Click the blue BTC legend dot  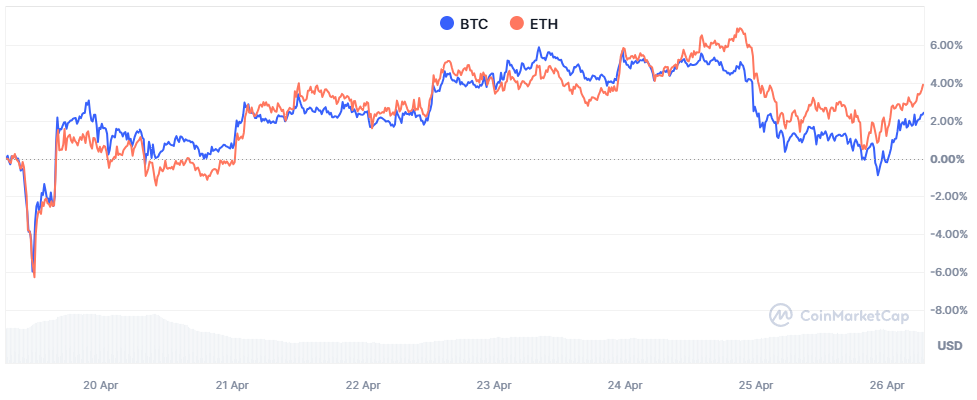447,23
